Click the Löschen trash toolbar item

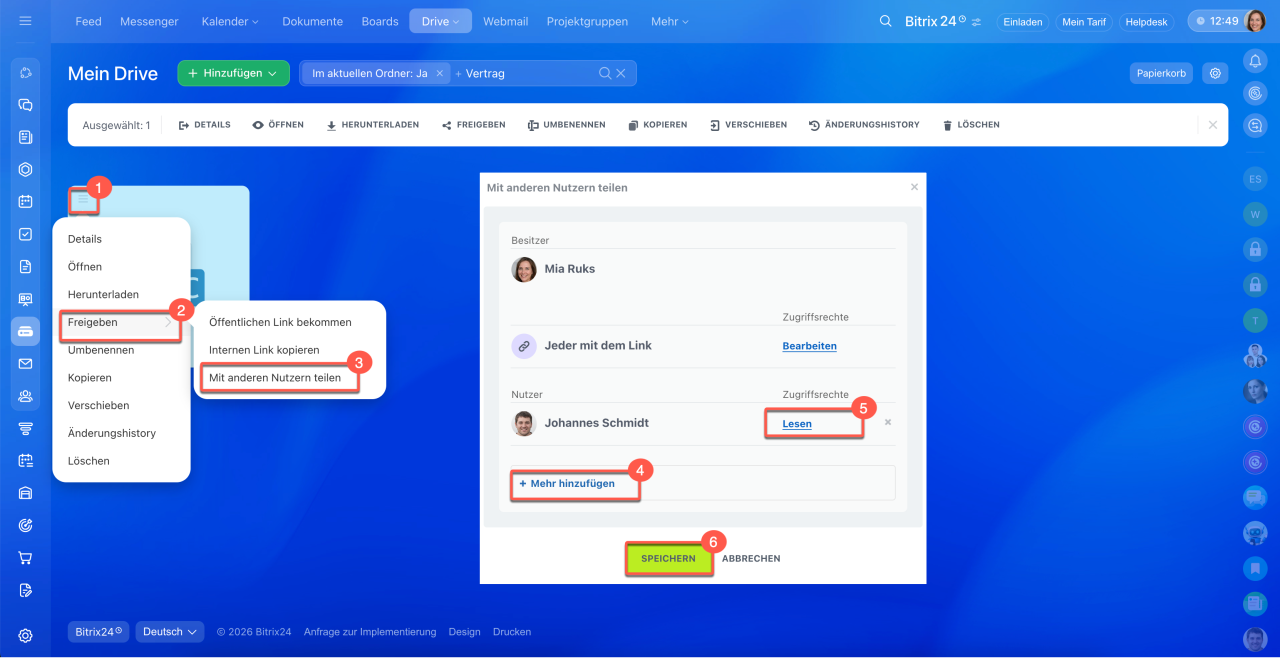[x=971, y=125]
